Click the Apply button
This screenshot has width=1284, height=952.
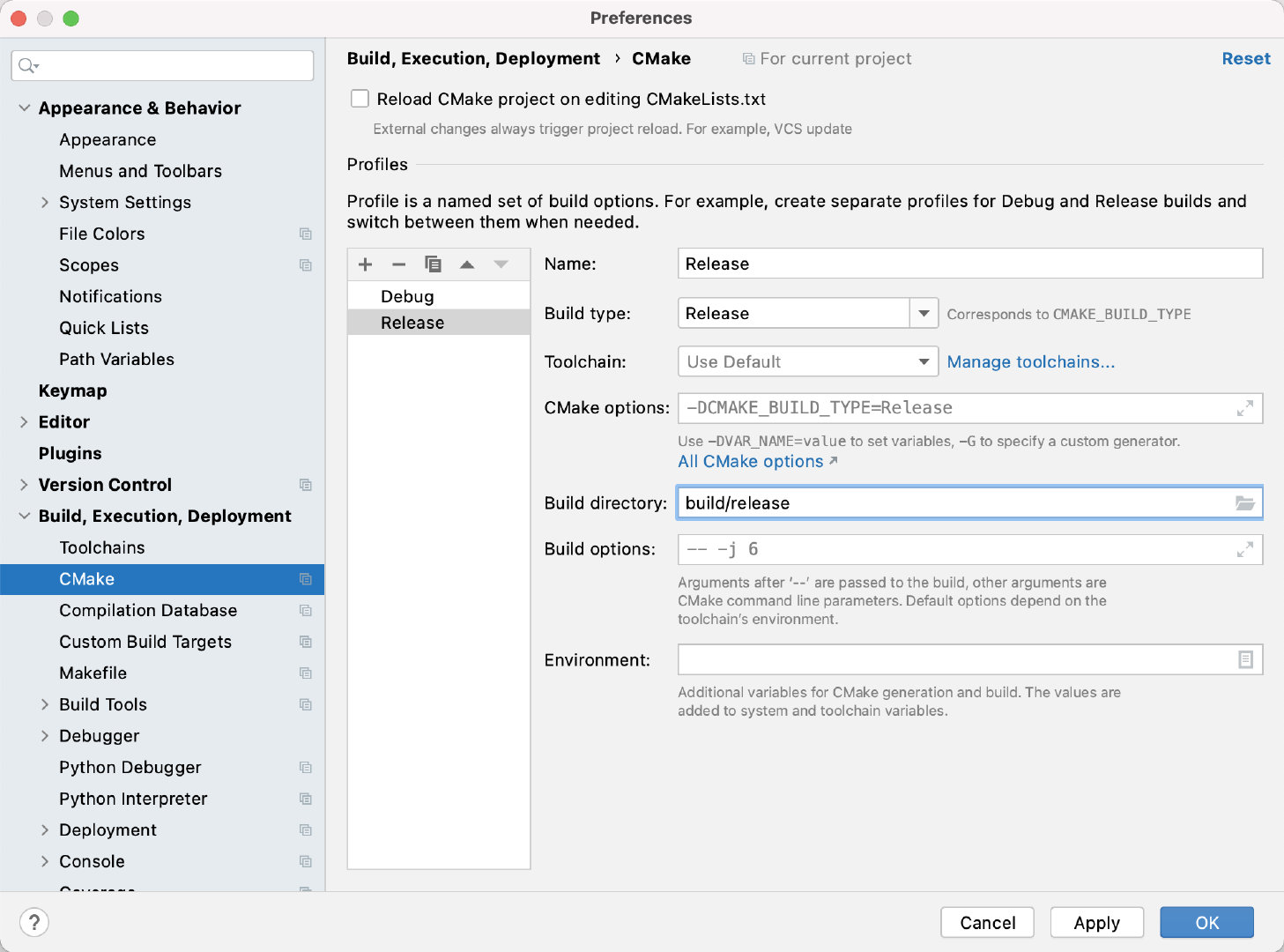(x=1096, y=922)
